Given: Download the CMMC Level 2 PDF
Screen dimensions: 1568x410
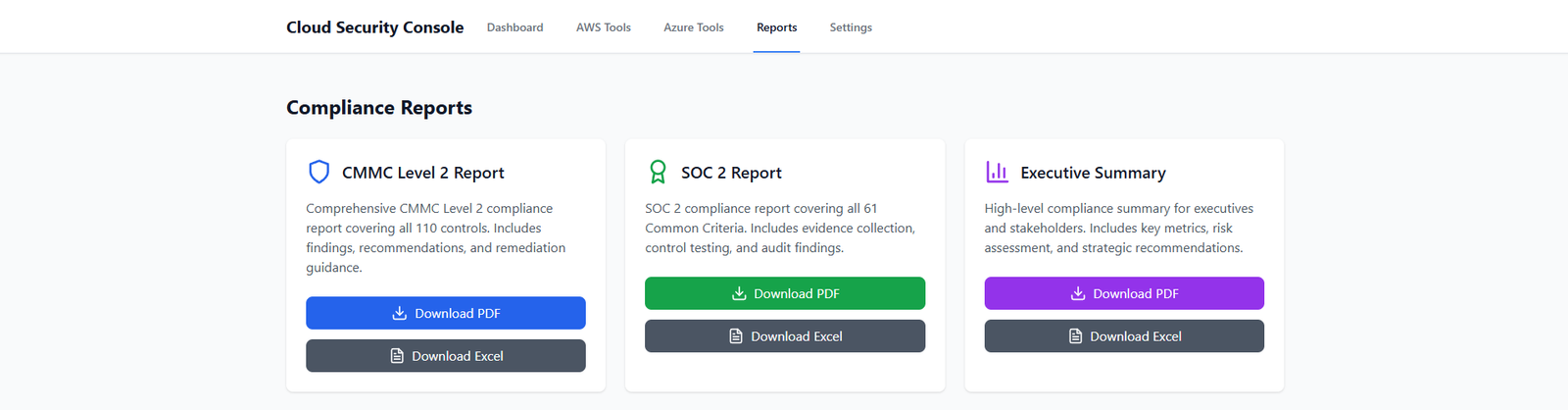Looking at the screenshot, I should 446,314.
